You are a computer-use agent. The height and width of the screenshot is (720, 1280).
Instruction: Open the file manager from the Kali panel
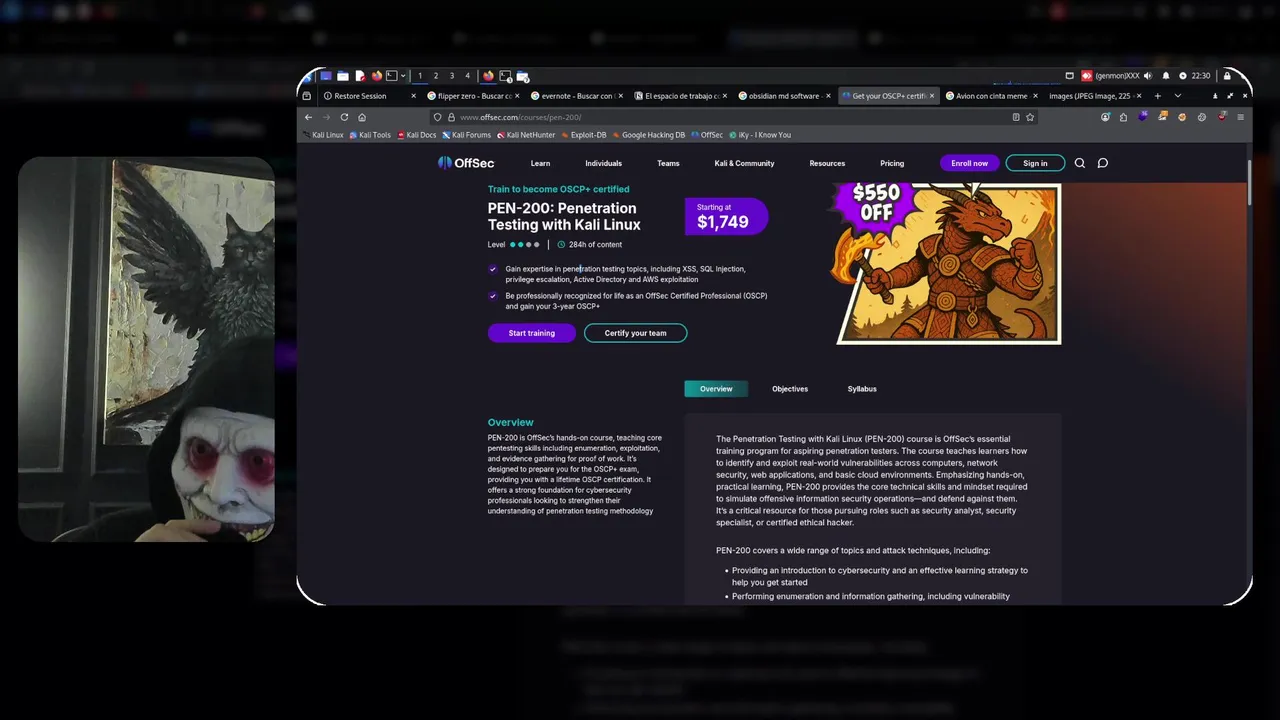pyautogui.click(x=343, y=76)
